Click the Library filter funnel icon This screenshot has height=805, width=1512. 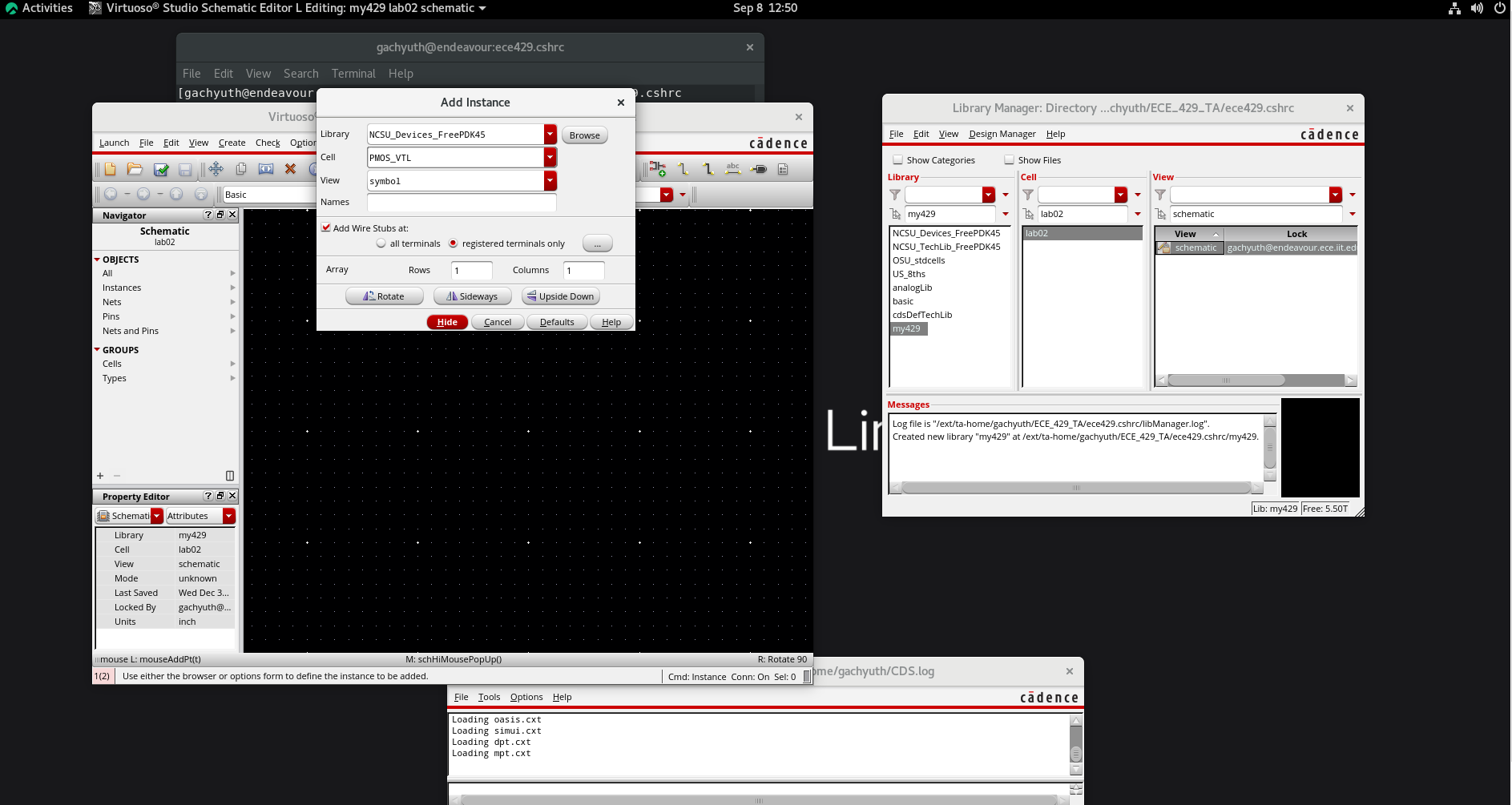[895, 195]
